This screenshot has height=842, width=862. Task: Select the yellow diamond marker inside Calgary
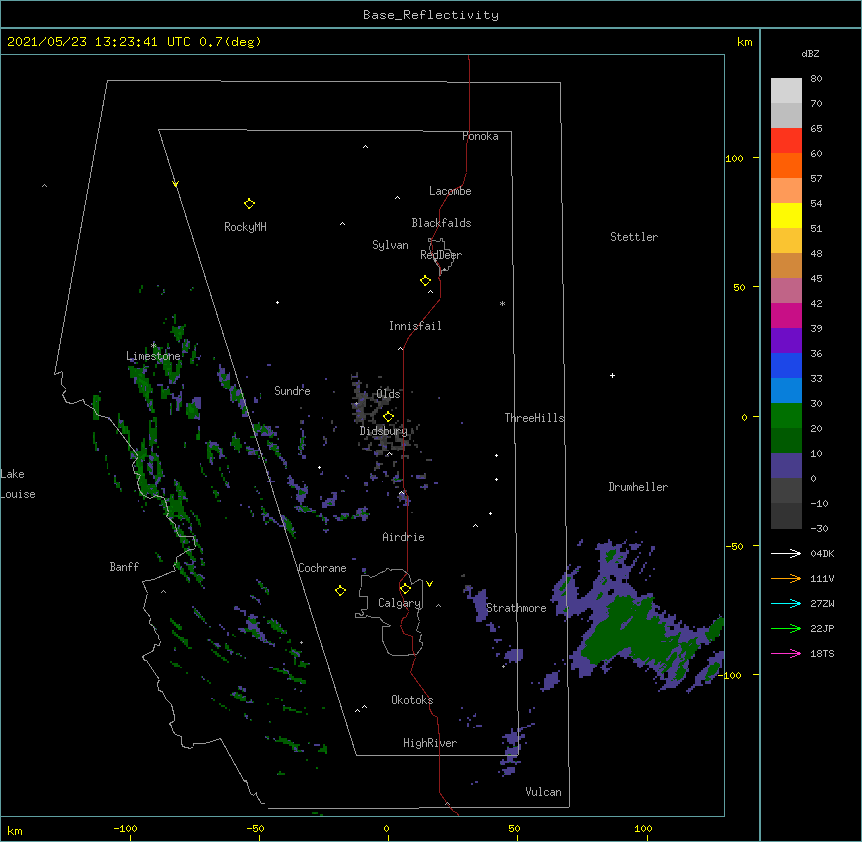405,589
